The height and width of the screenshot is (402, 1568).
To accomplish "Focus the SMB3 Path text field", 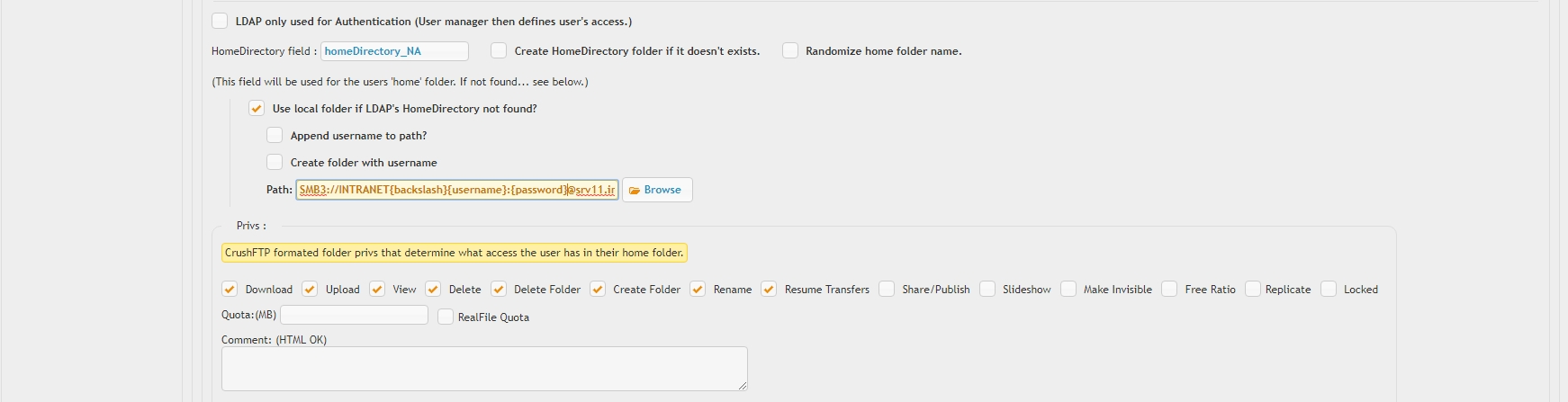I will pos(457,190).
